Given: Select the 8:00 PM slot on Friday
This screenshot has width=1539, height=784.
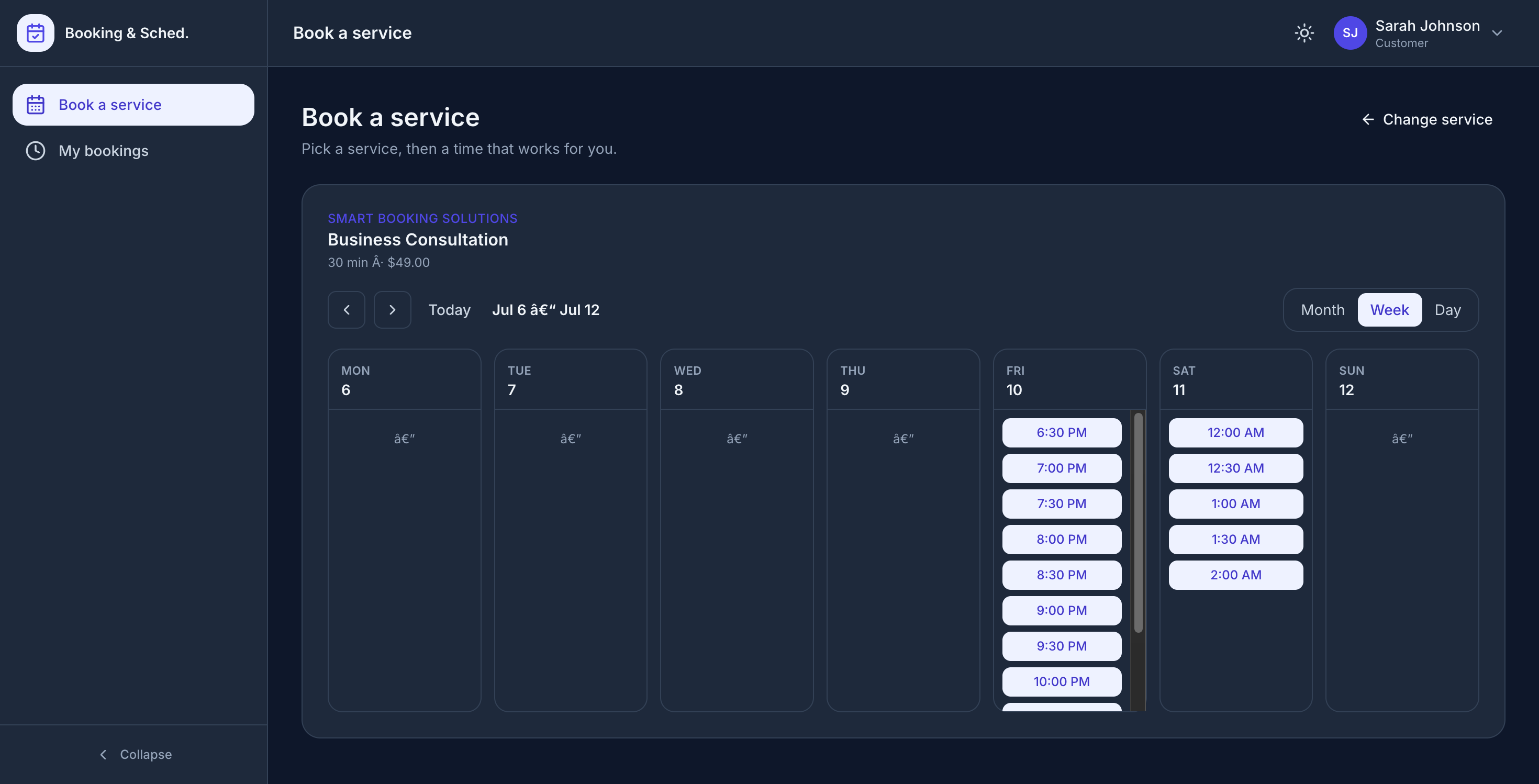Looking at the screenshot, I should pyautogui.click(x=1062, y=539).
